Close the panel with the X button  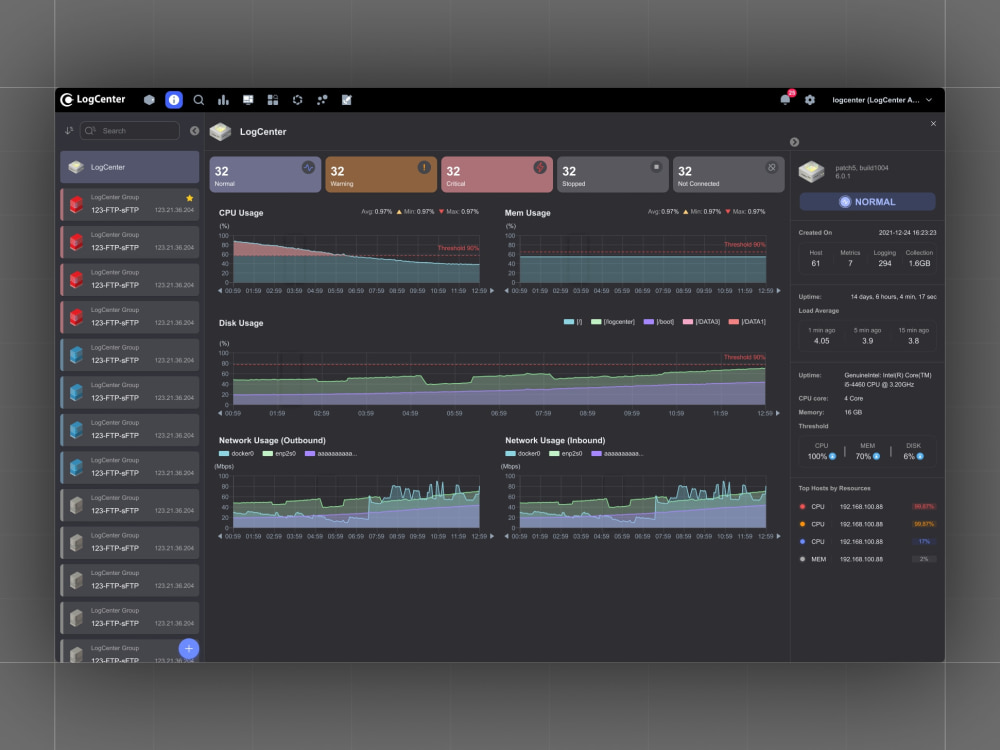coord(933,124)
